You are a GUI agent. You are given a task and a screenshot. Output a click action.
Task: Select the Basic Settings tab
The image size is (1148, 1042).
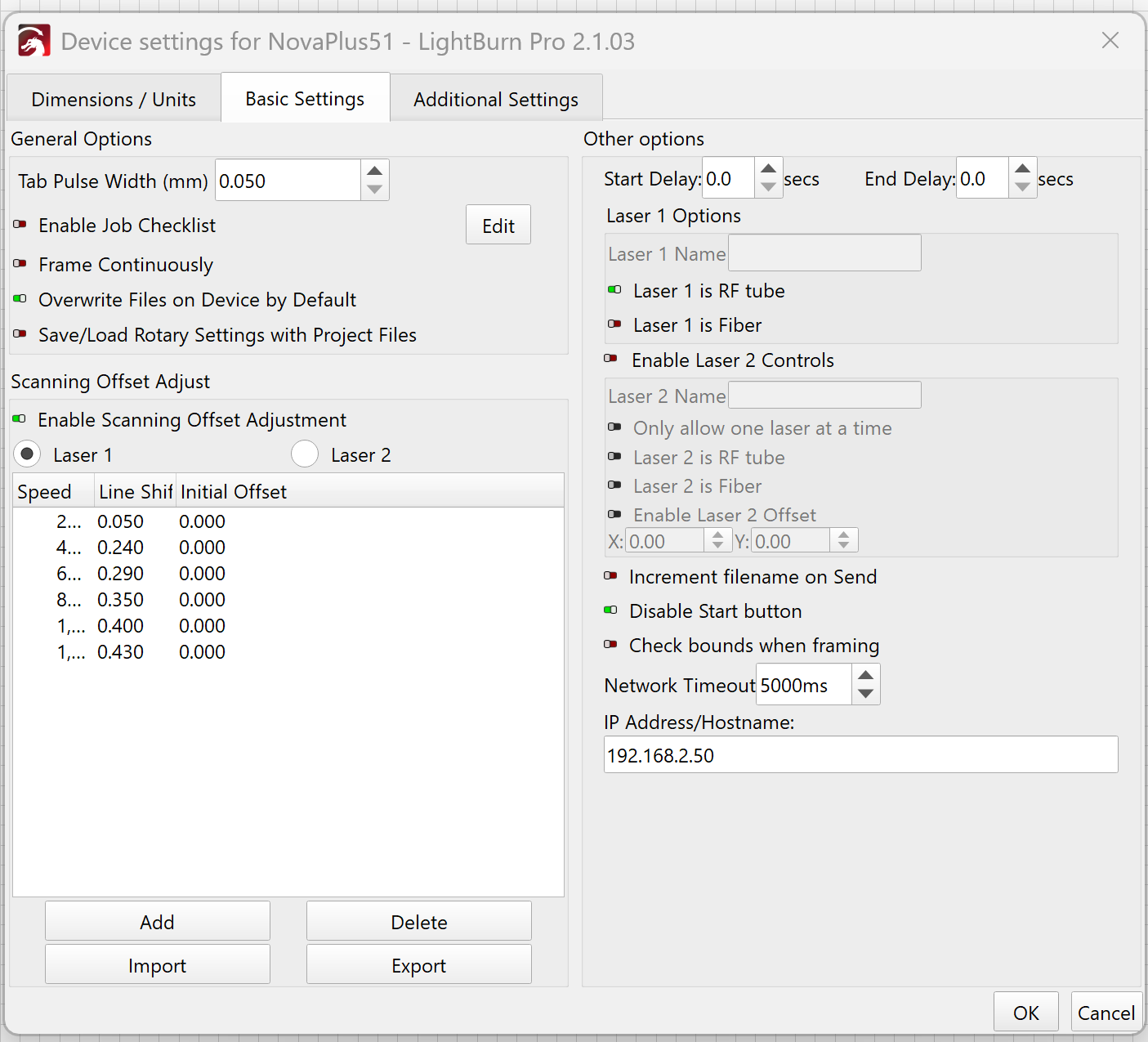305,98
